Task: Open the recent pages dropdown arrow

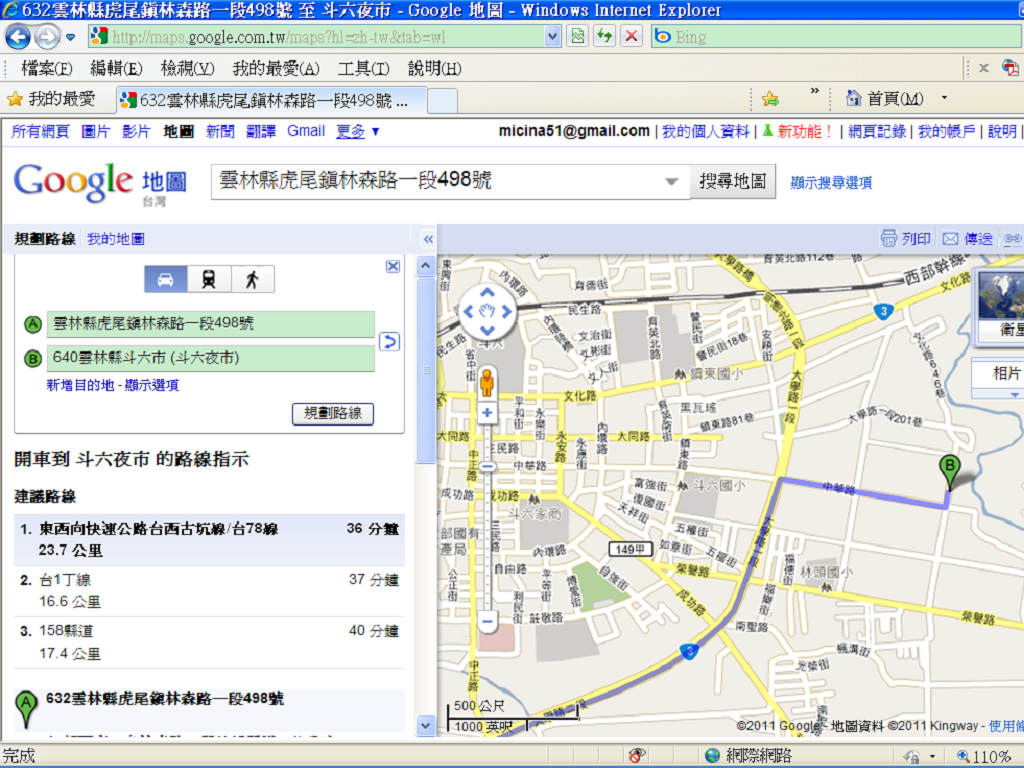Action: point(71,37)
